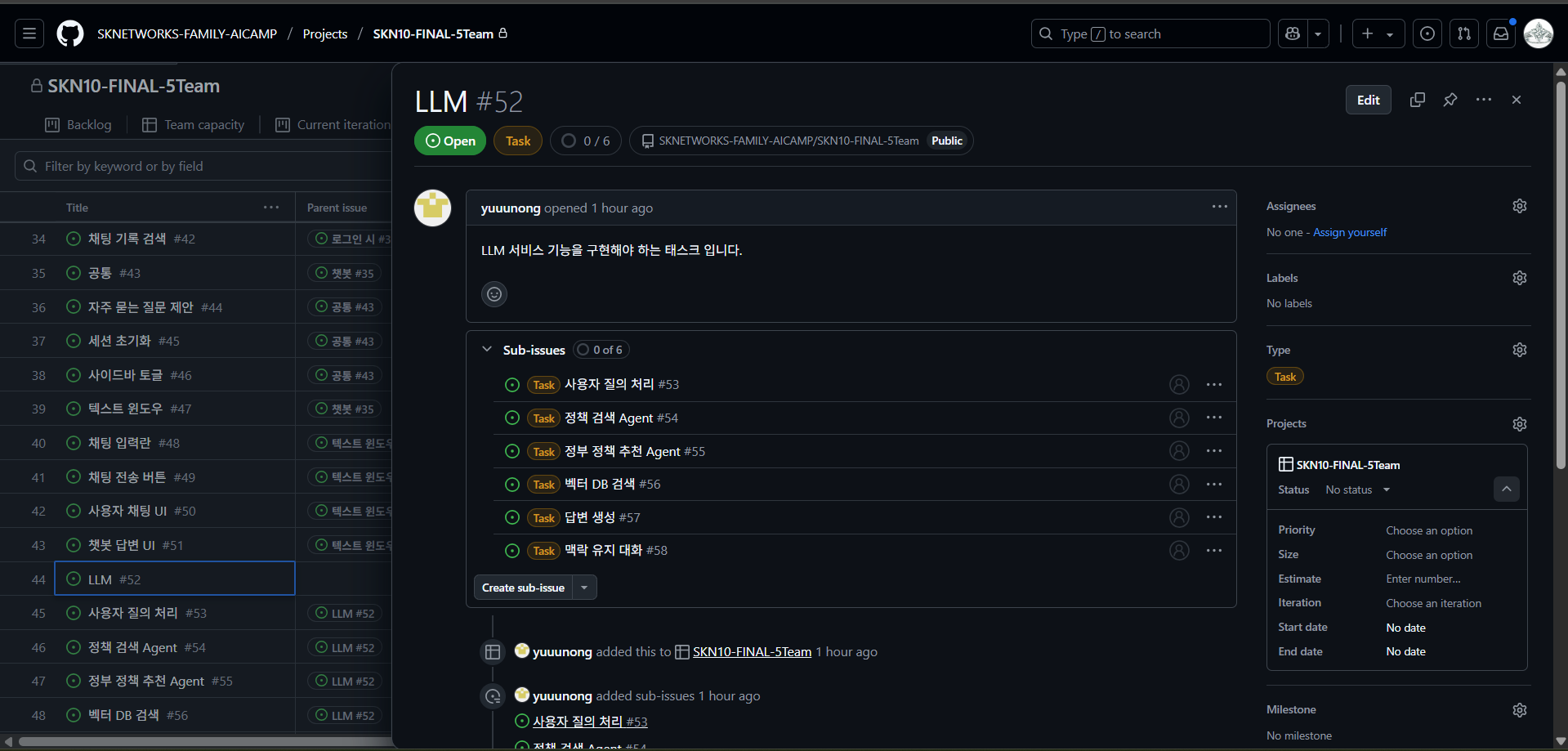Open options for 사용자 질의 처리 #53 sub-issue
The height and width of the screenshot is (751, 1568).
click(x=1214, y=384)
